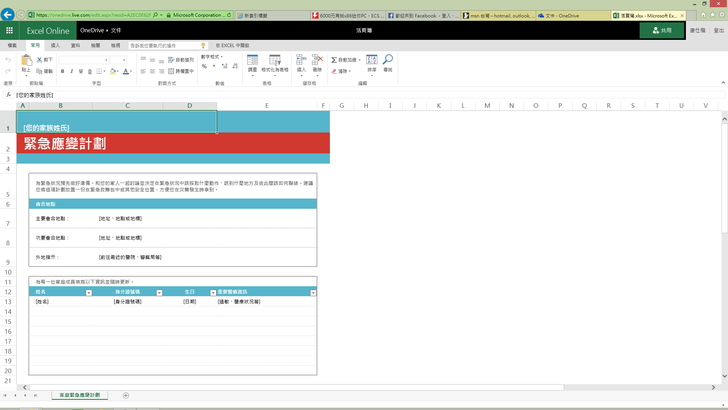Open the 生日 column filter dropdown
Image resolution: width=728 pixels, height=410 pixels.
click(x=213, y=293)
